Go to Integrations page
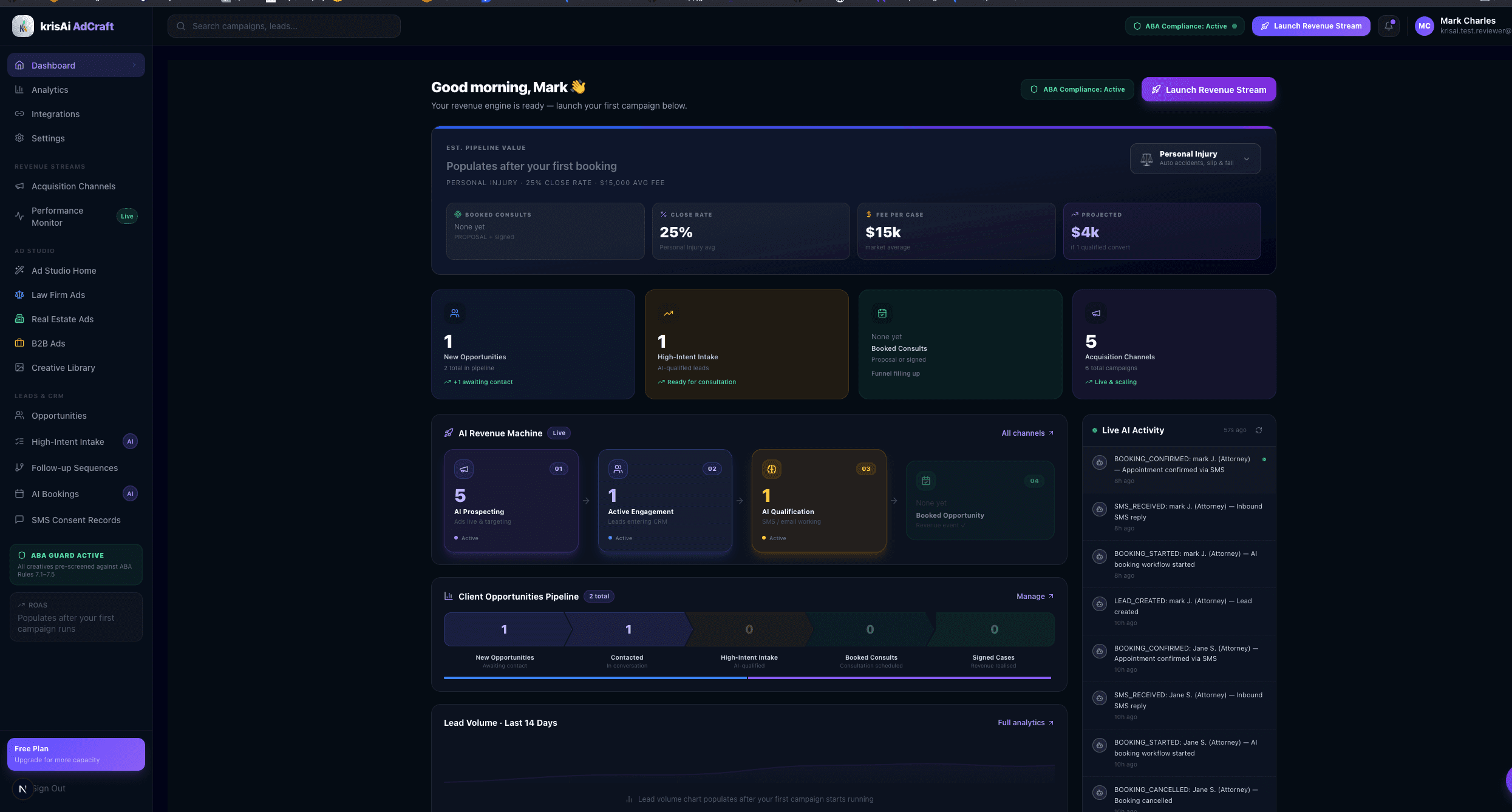This screenshot has height=812, width=1512. click(76, 114)
